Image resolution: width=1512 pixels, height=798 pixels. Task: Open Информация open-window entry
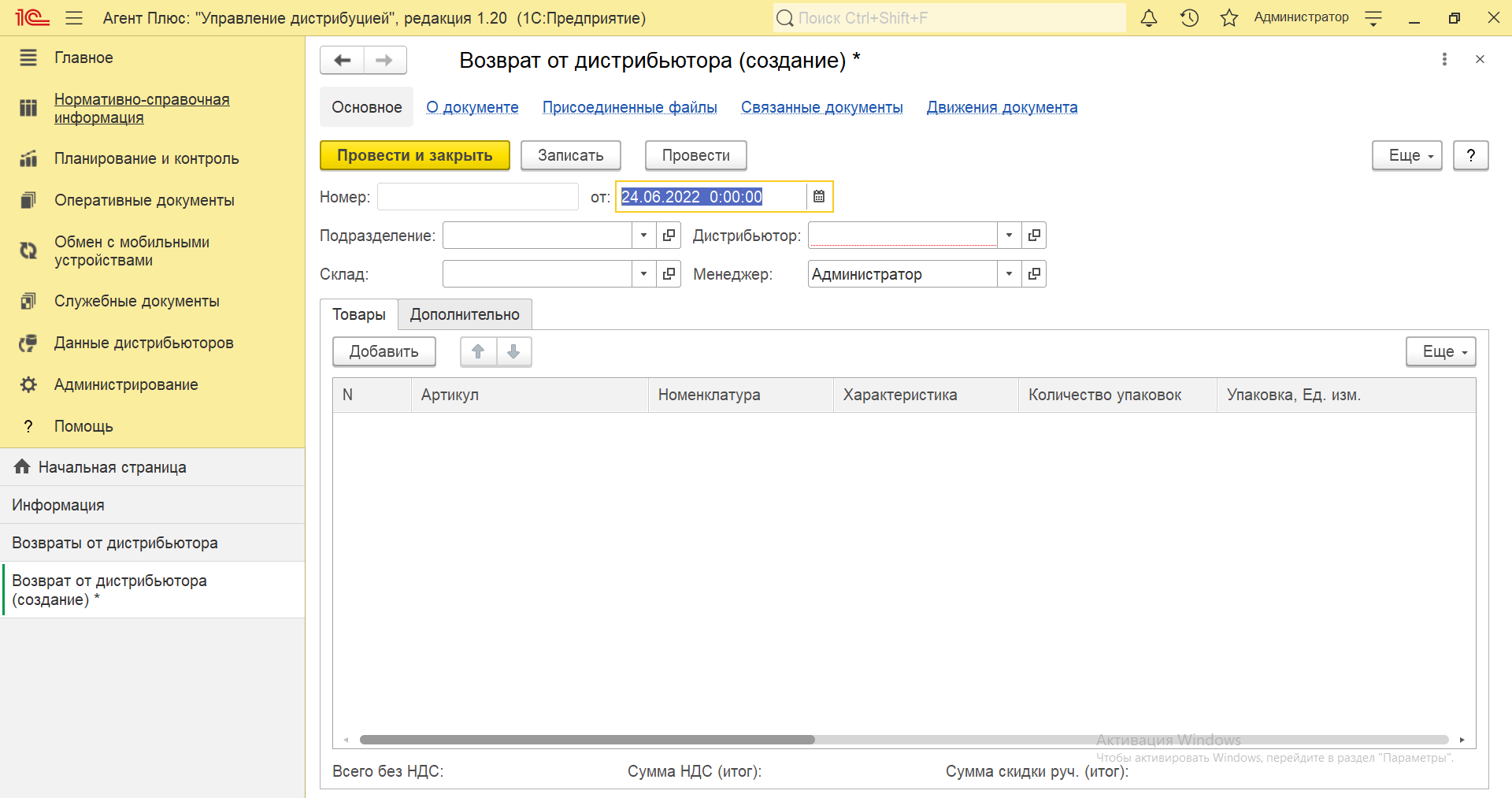pyautogui.click(x=152, y=505)
